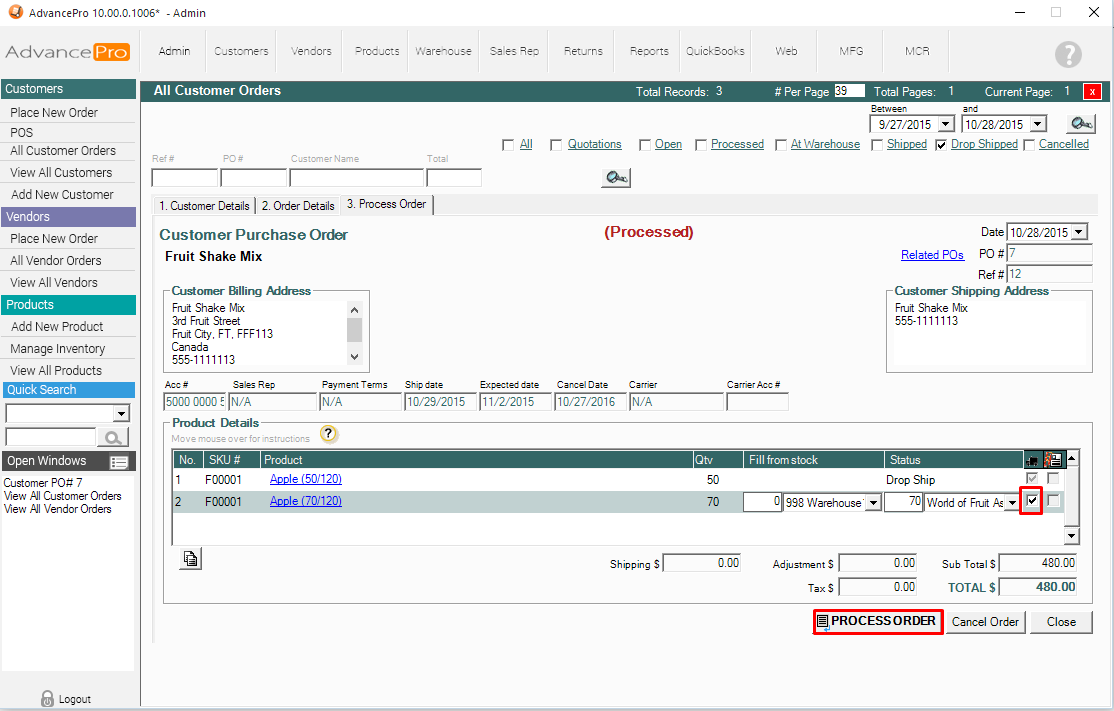Click the date range search key icon
1114x711 pixels.
coord(1080,124)
